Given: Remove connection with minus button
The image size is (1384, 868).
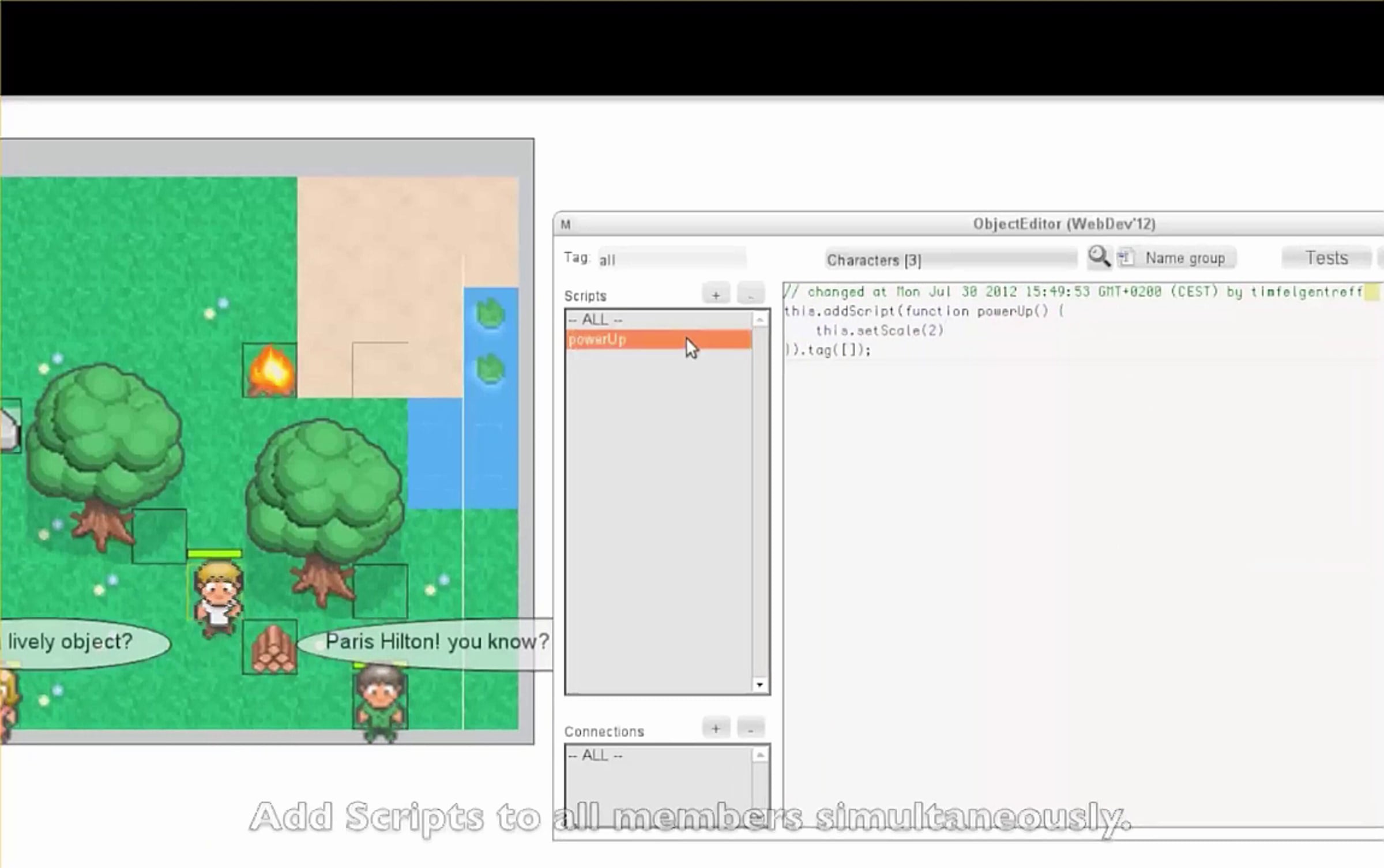Looking at the screenshot, I should 750,729.
